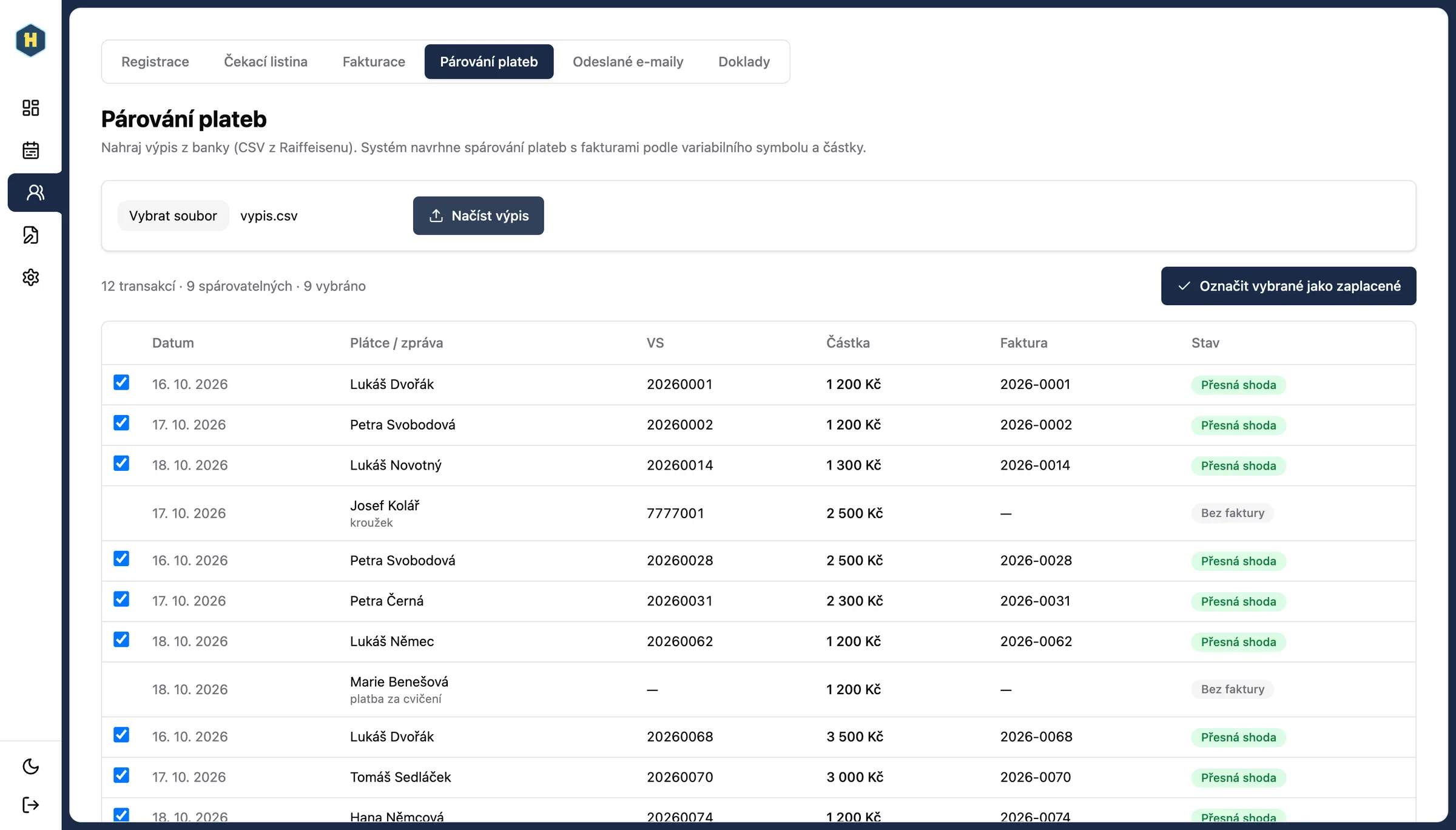Switch to the Registrace tab
1456x830 pixels.
[155, 61]
